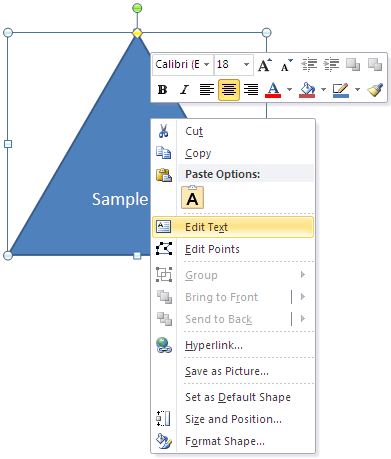
Task: Click Bring Forward icon in mini toolbar
Action: pyautogui.click(x=353, y=64)
